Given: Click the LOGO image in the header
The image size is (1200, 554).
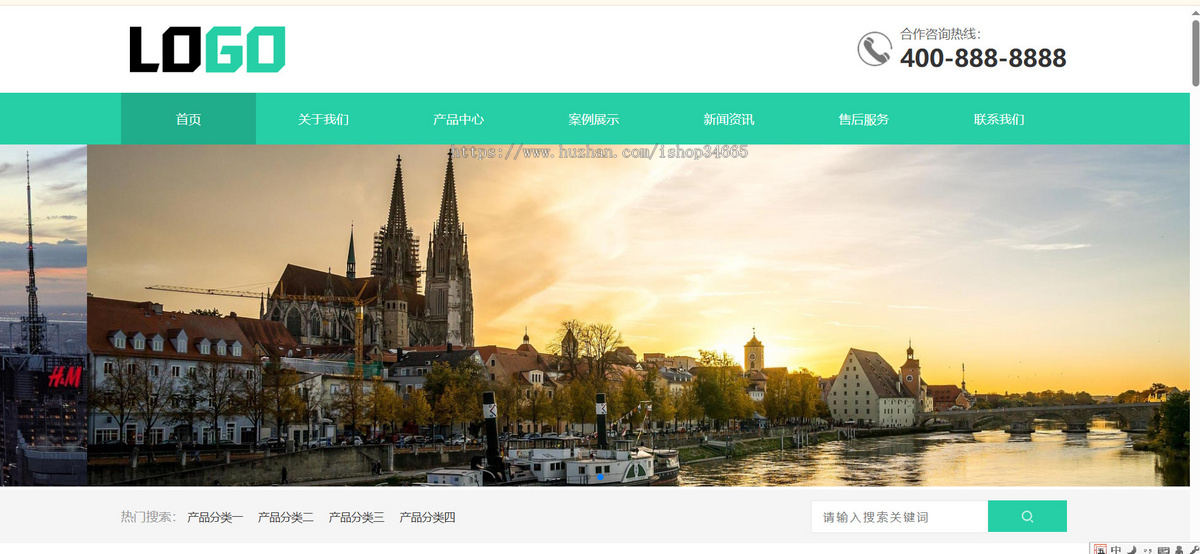Looking at the screenshot, I should point(207,50).
